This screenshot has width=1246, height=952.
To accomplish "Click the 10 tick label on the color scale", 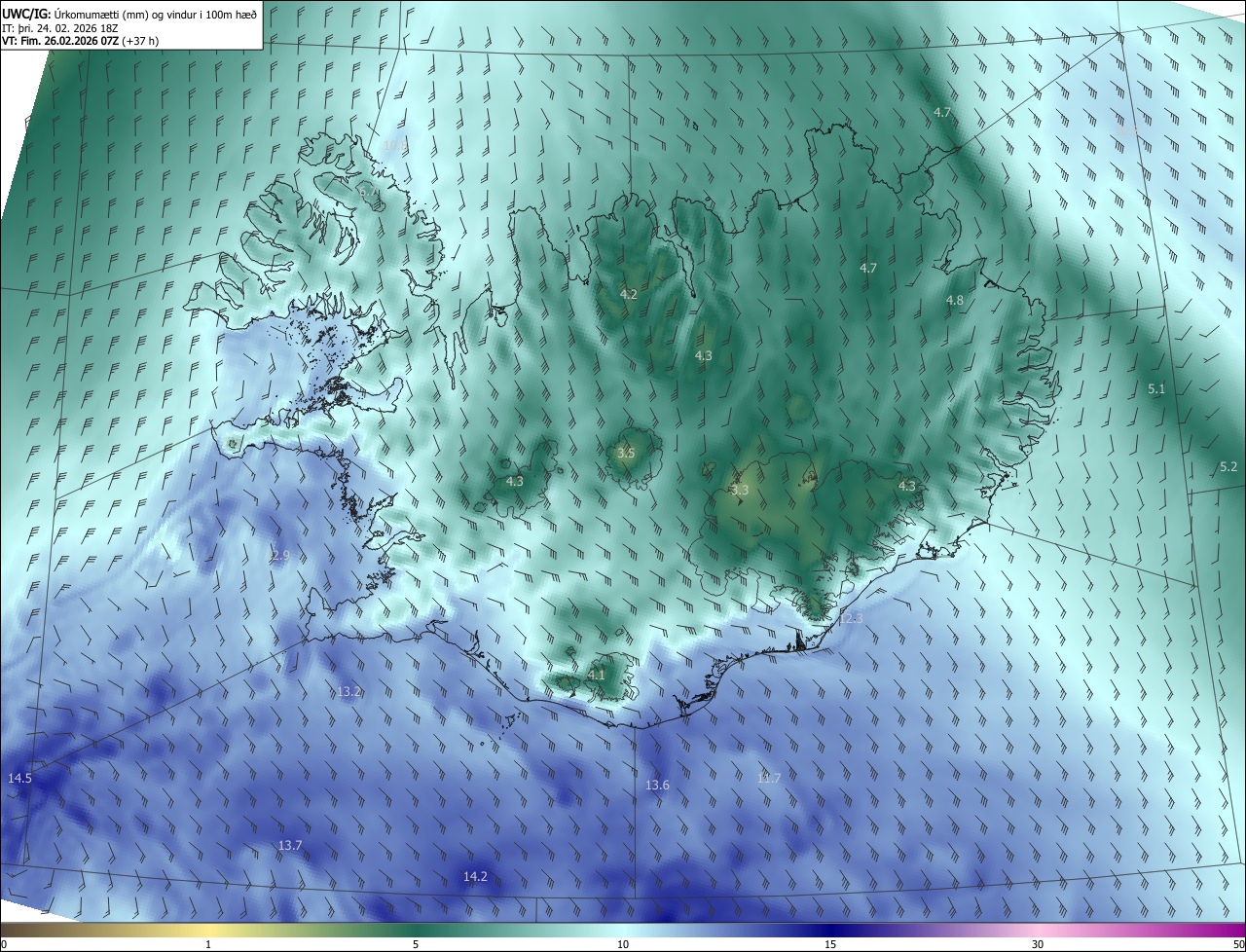I will [x=623, y=945].
